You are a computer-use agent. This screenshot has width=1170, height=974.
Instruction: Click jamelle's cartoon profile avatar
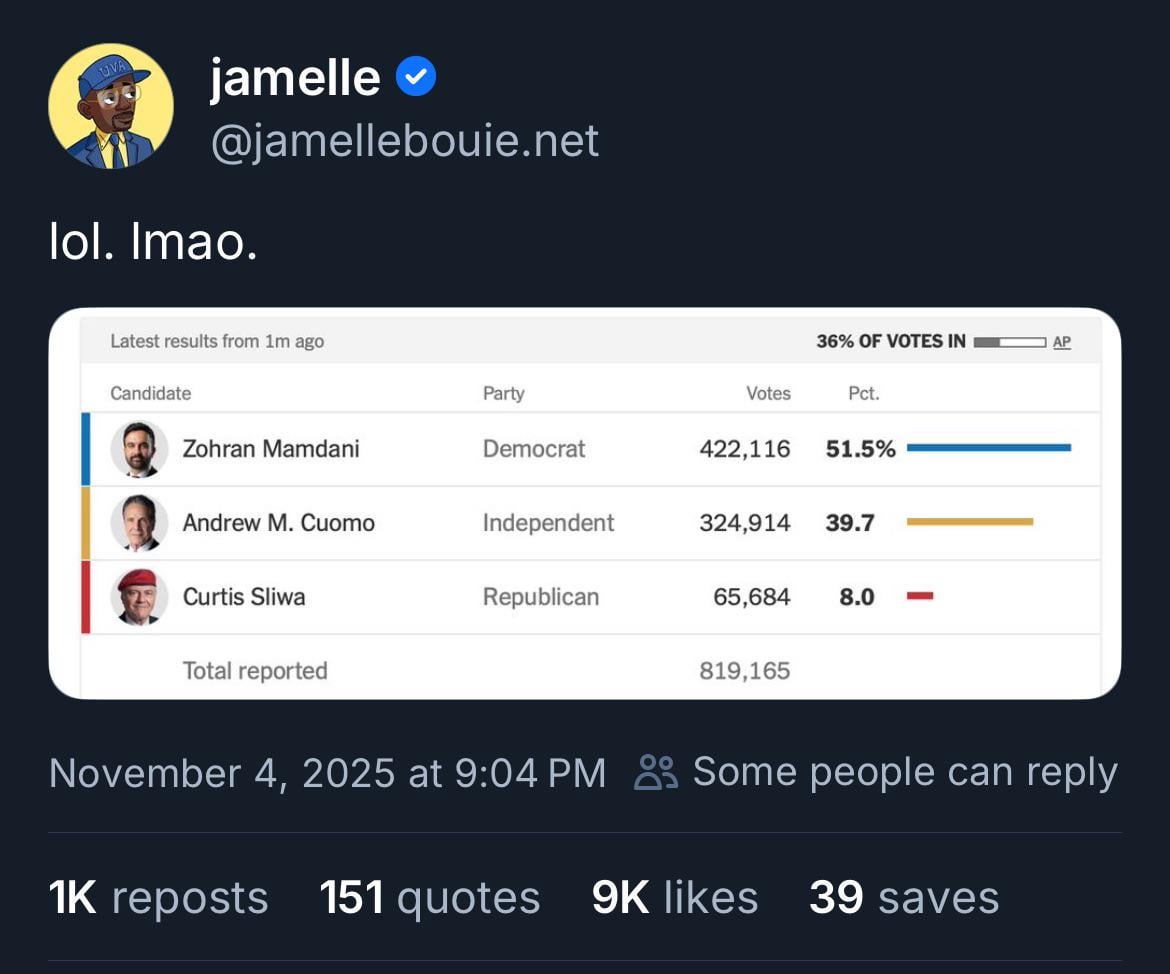click(x=111, y=107)
